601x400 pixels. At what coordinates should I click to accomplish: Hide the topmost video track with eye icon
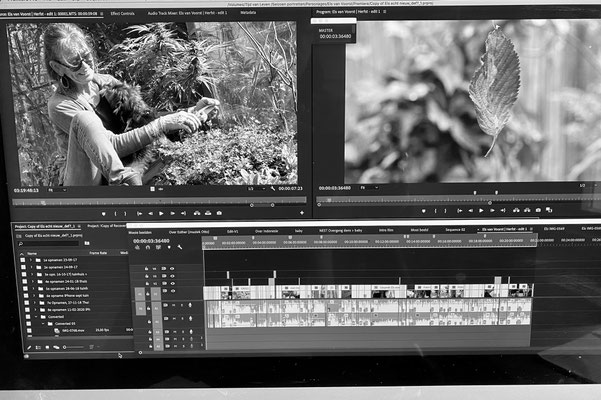[x=172, y=269]
